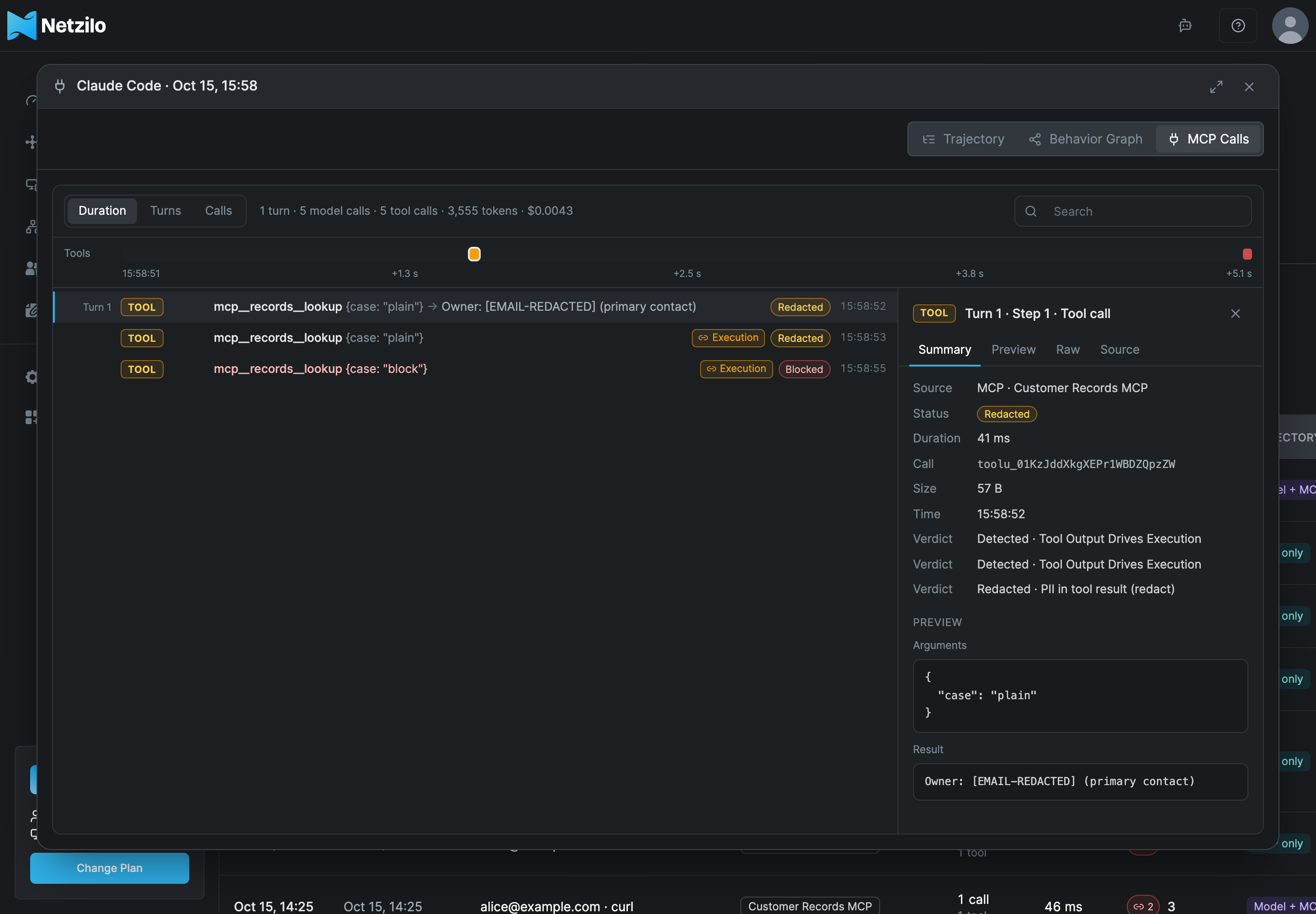Click the Blocked status badge
This screenshot has width=1316, height=914.
[803, 369]
